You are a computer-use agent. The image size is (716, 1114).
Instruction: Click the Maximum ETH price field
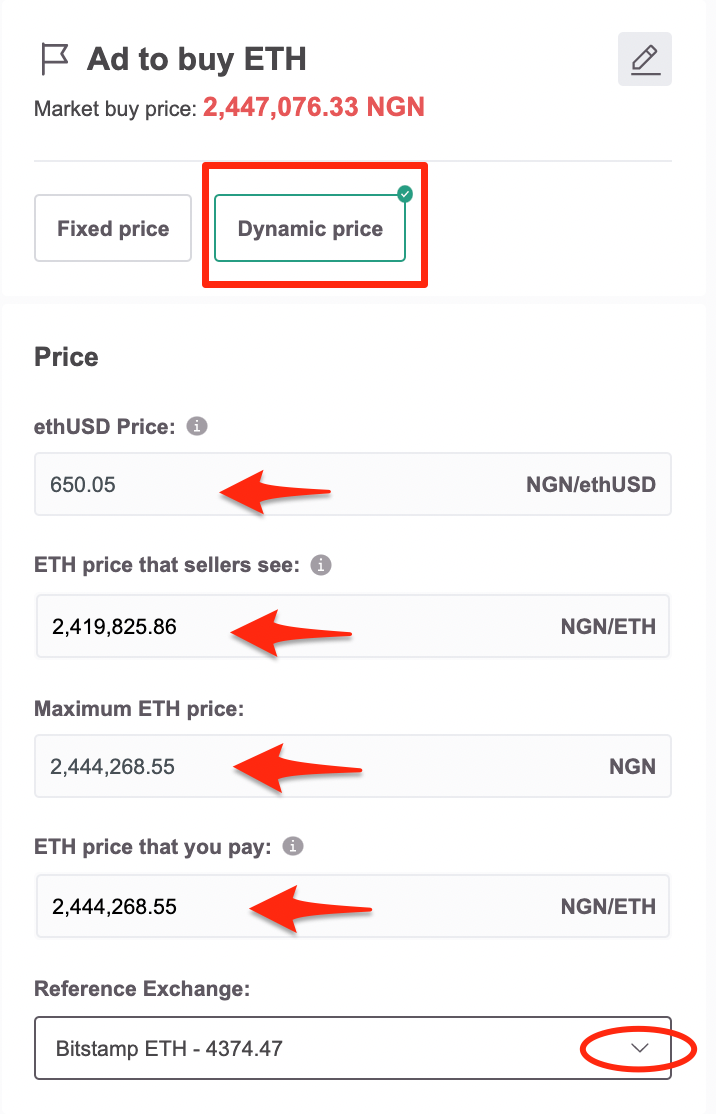point(353,766)
